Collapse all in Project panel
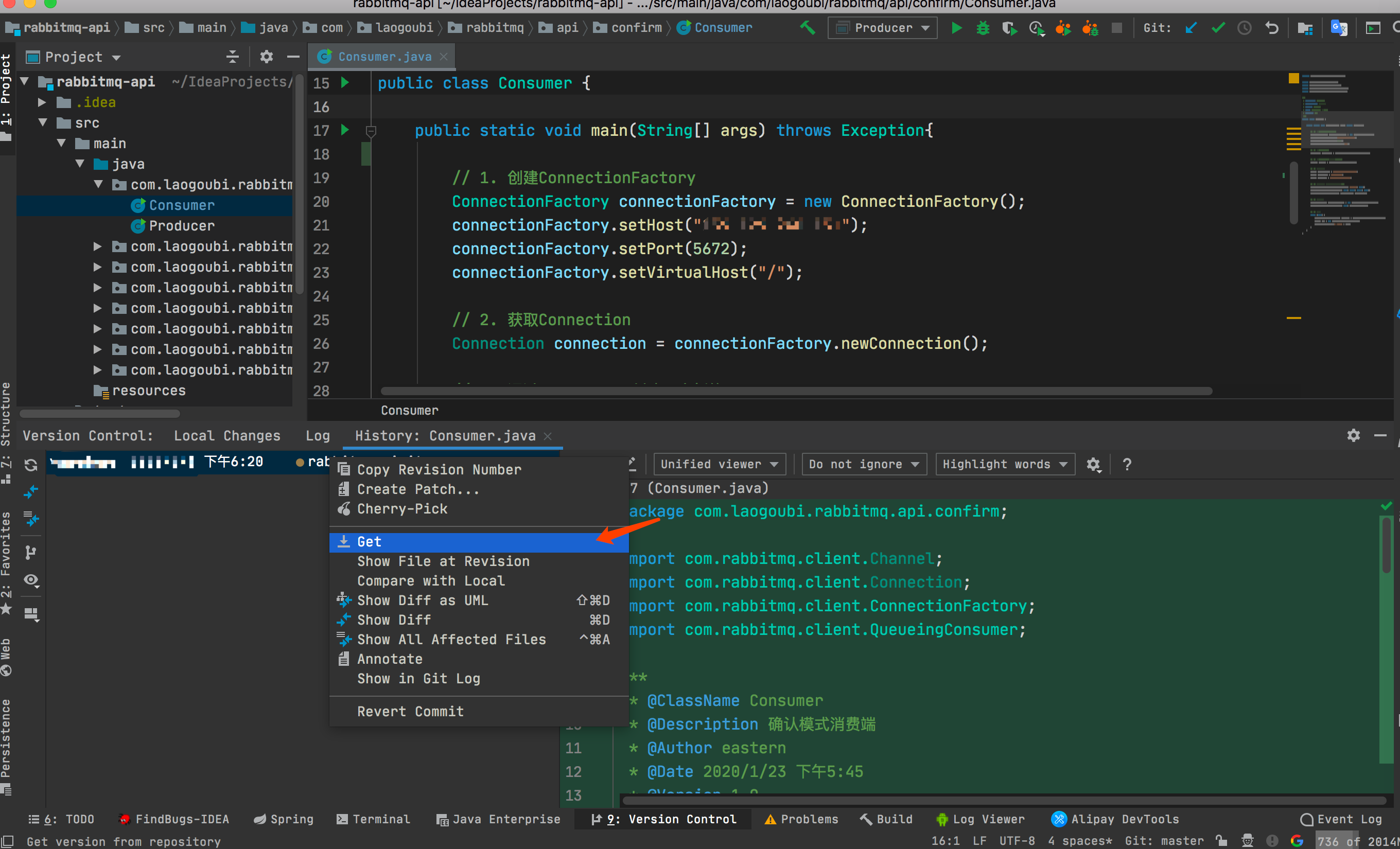 (x=232, y=56)
